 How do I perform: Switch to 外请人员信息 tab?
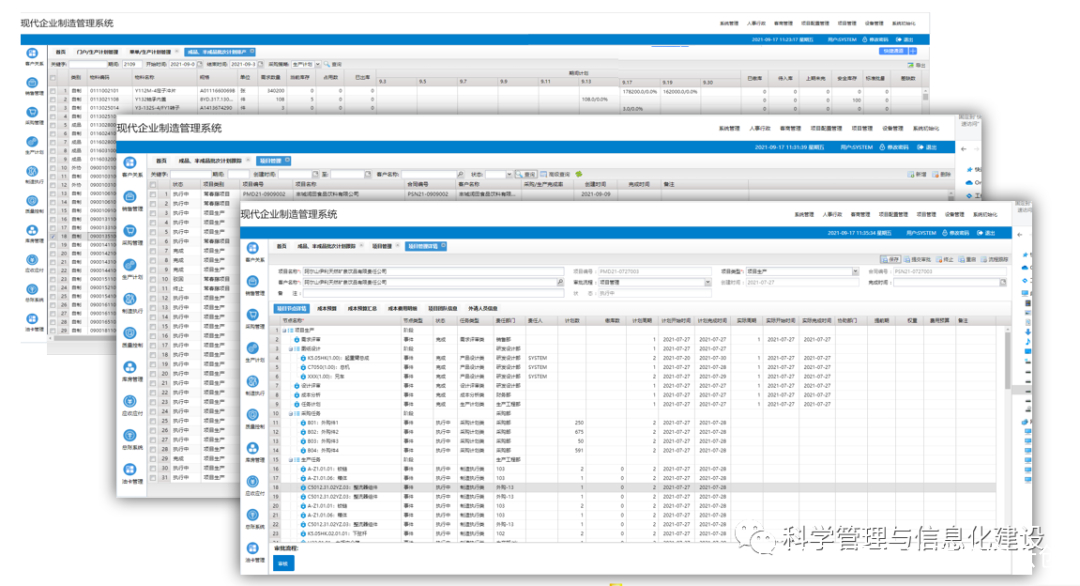pos(482,308)
